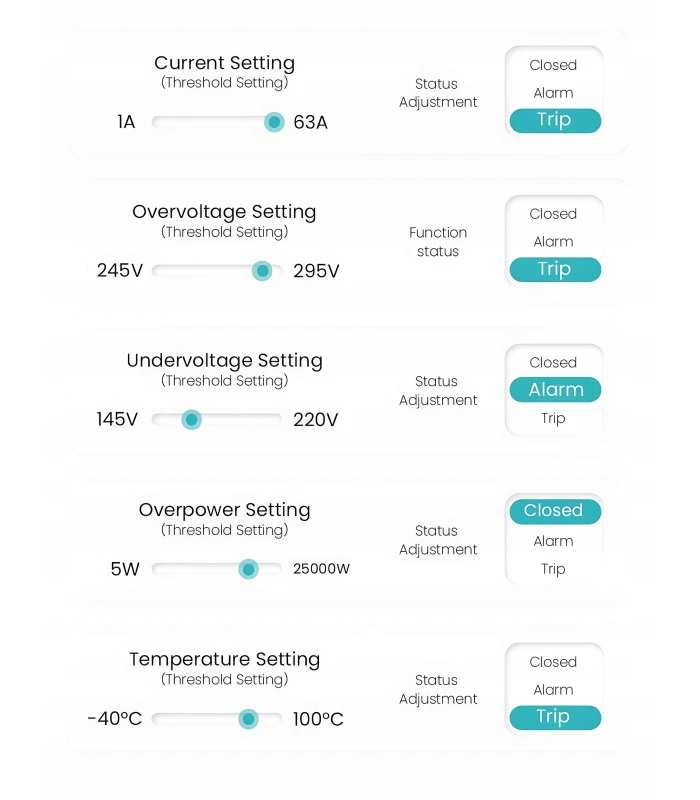The width and height of the screenshot is (700, 800).
Task: Choose Alarm for Overpower Setting
Action: point(553,541)
